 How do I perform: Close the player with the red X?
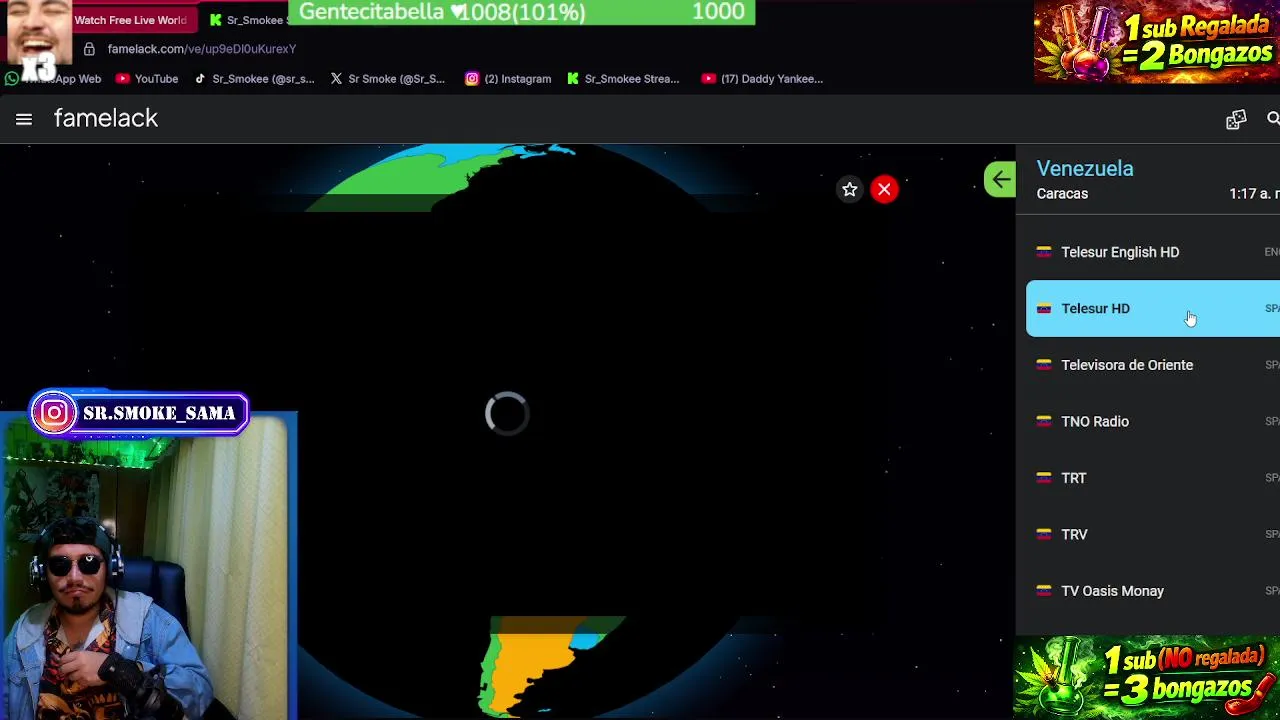pyautogui.click(x=884, y=189)
